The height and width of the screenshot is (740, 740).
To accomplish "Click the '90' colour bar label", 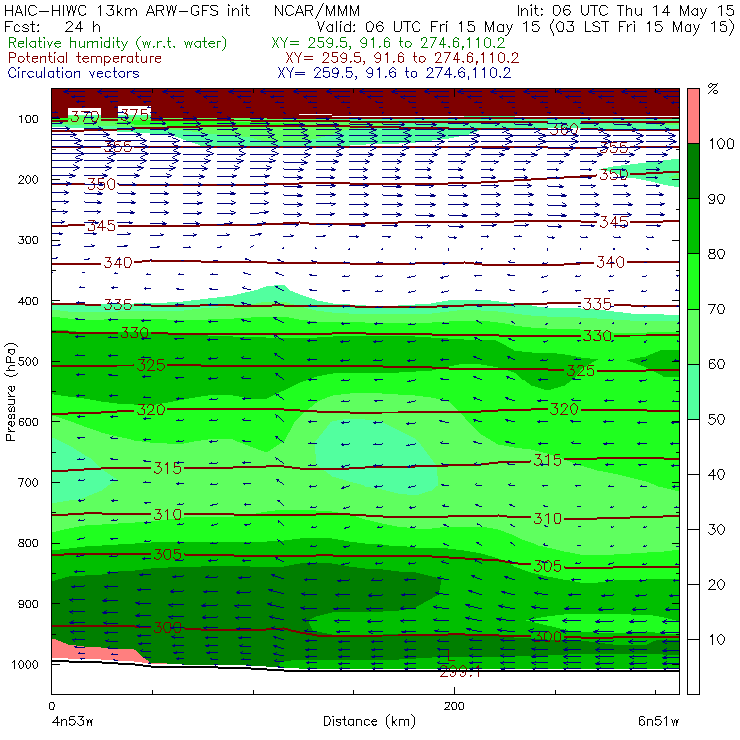I will click(716, 199).
